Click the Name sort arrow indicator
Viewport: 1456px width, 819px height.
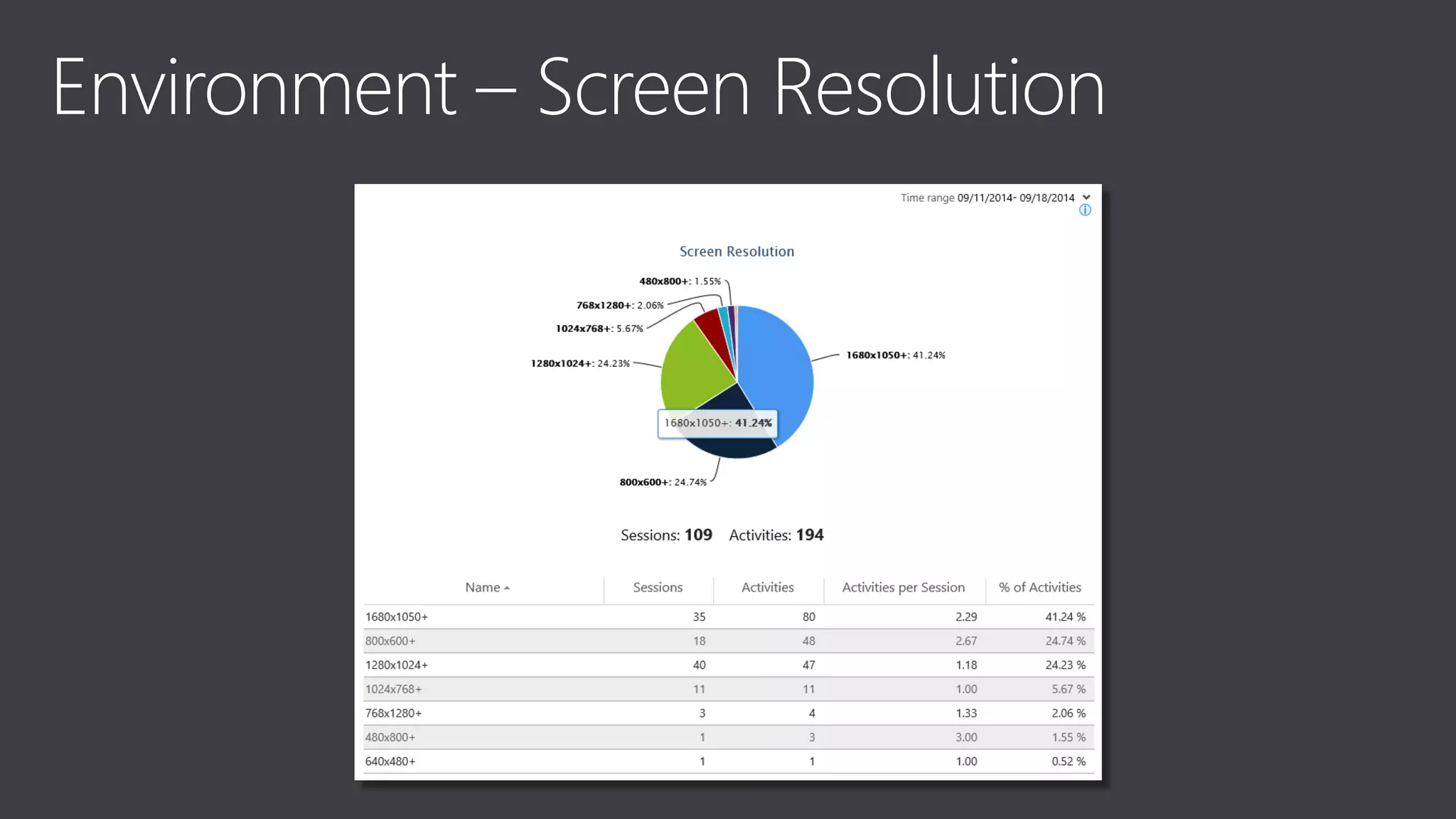[x=507, y=588]
